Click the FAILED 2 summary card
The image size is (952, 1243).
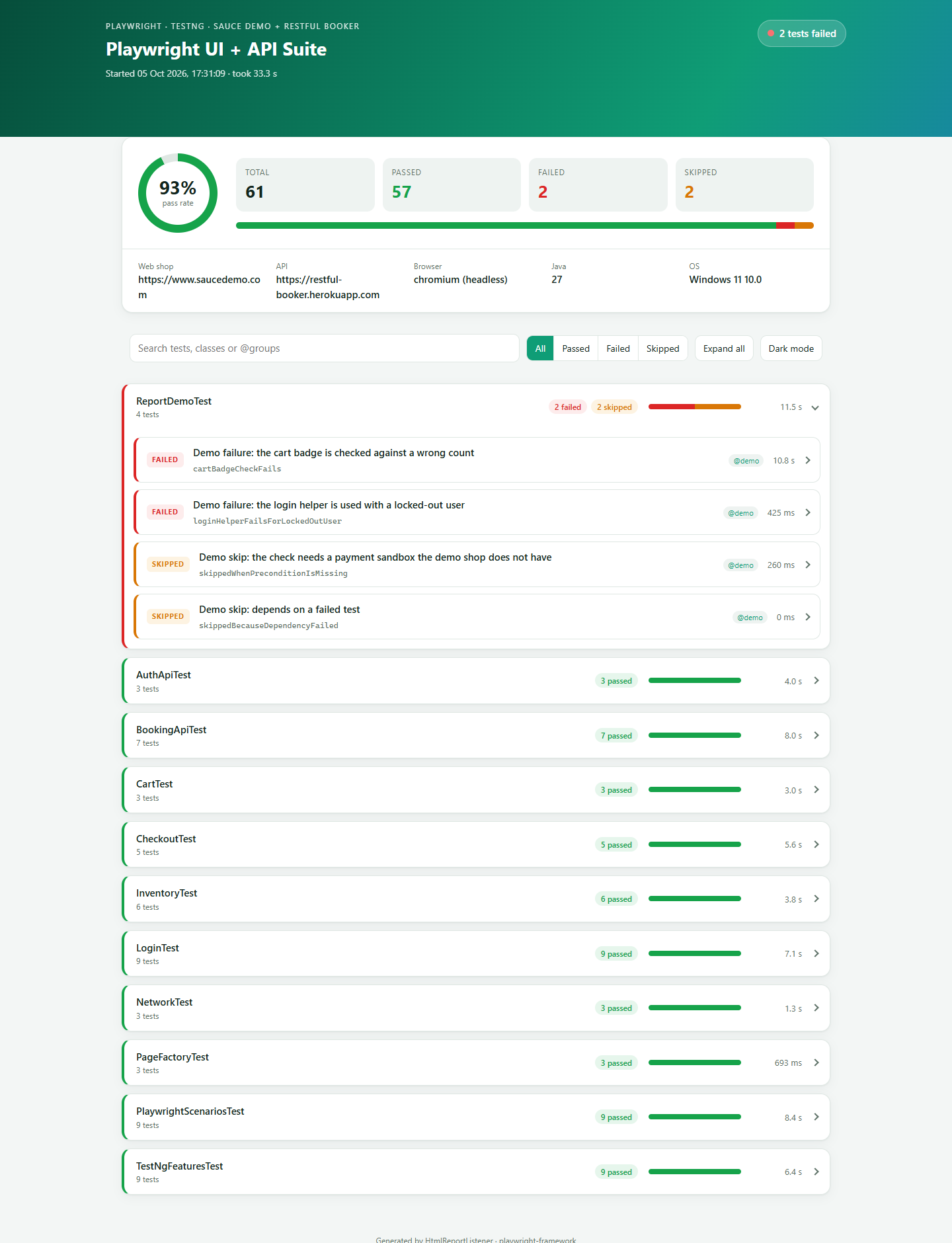point(598,184)
